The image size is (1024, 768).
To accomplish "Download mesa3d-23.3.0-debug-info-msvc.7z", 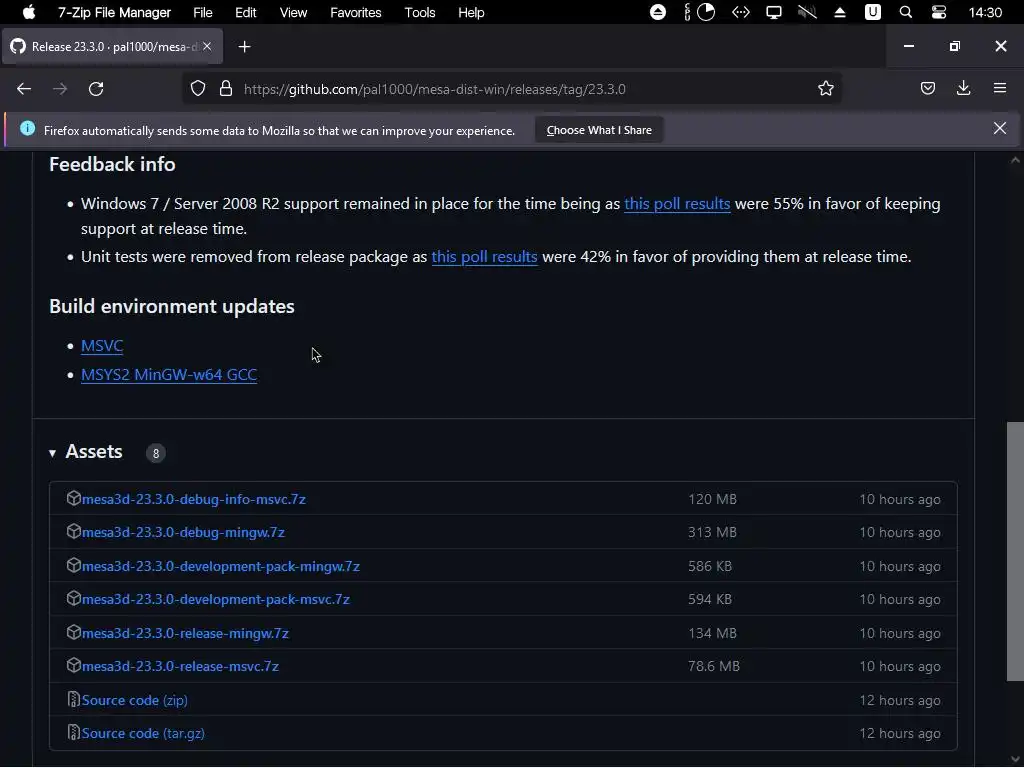I will pos(194,499).
